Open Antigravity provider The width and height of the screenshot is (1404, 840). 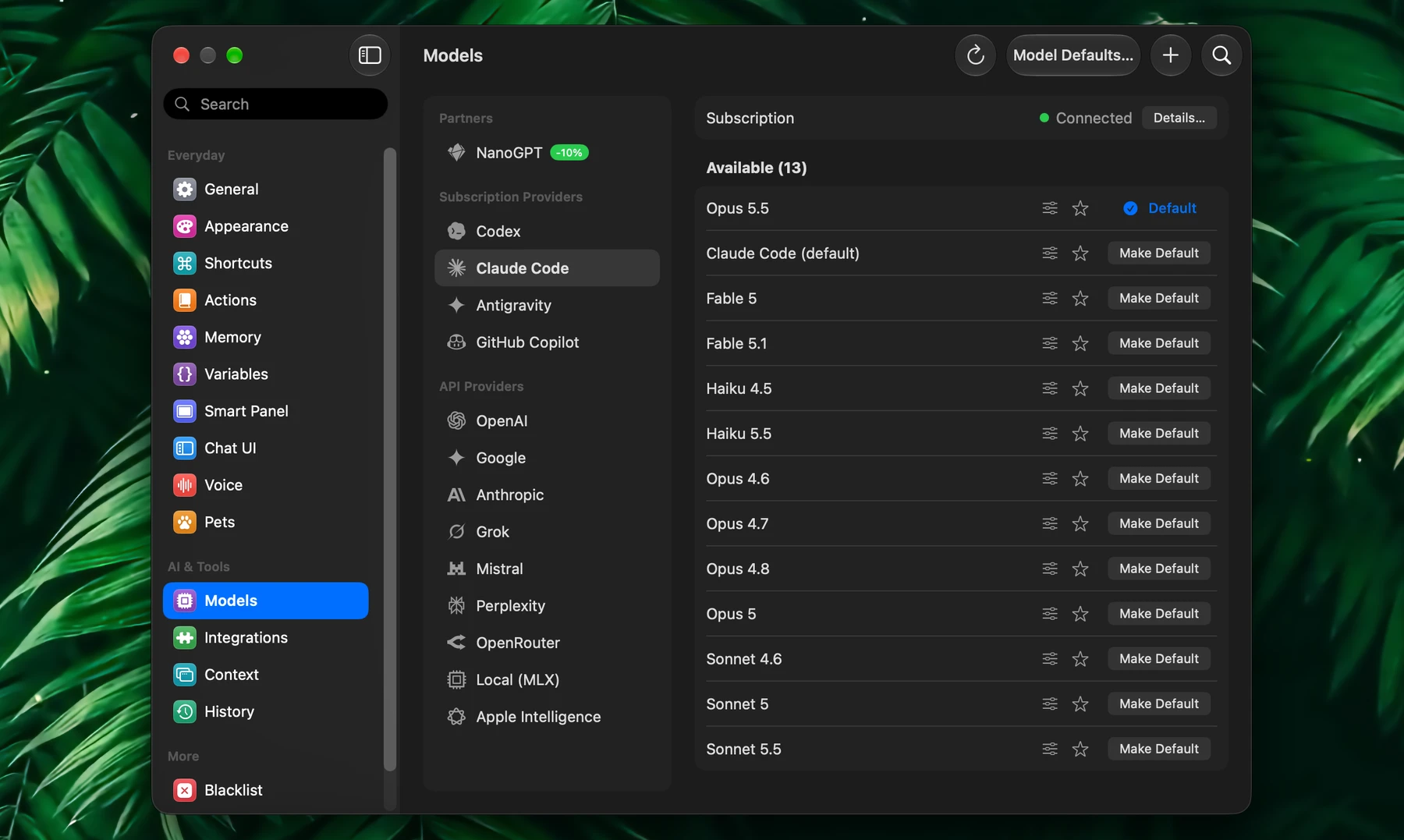click(547, 306)
